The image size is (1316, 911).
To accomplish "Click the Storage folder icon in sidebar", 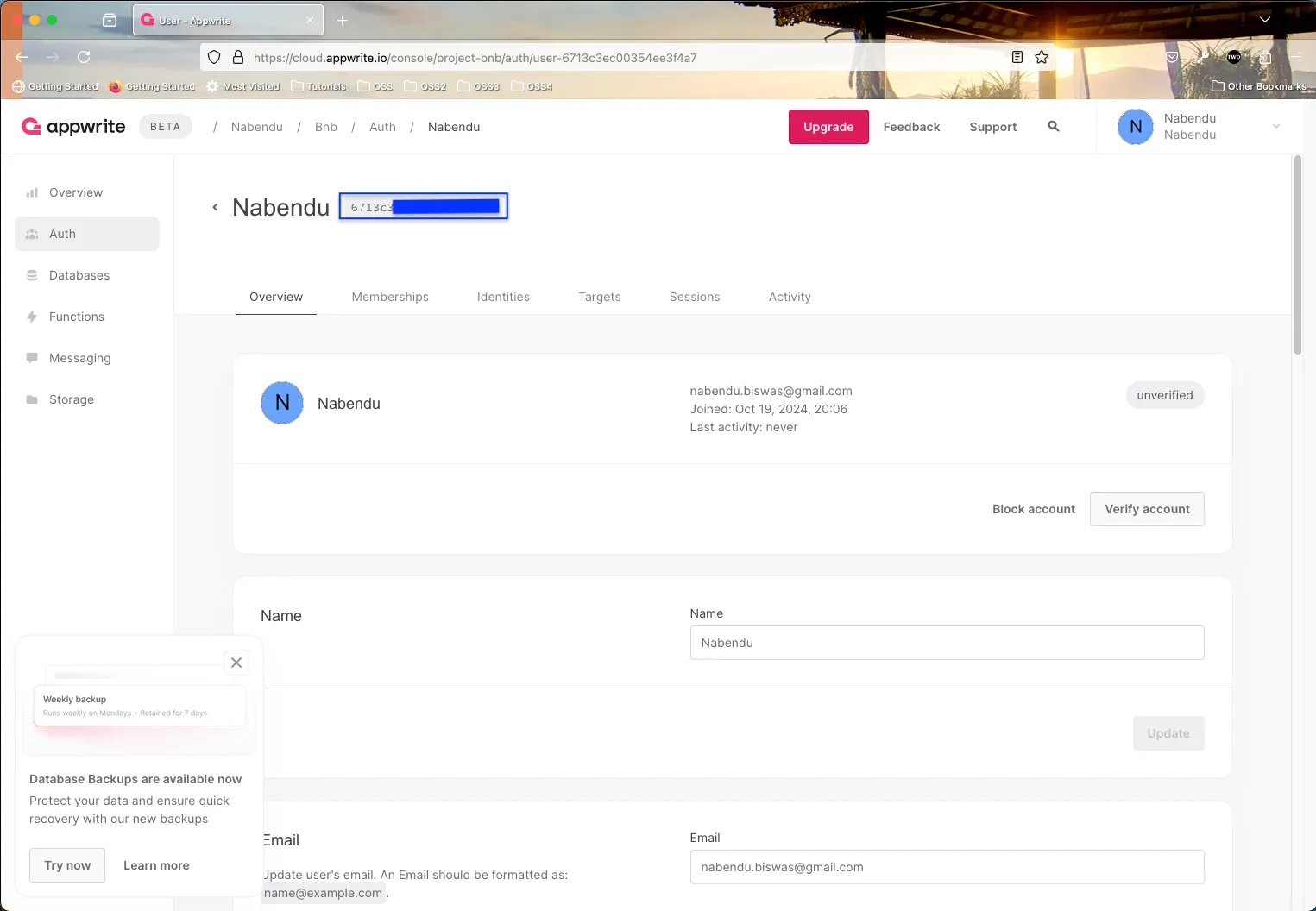I will tap(32, 399).
